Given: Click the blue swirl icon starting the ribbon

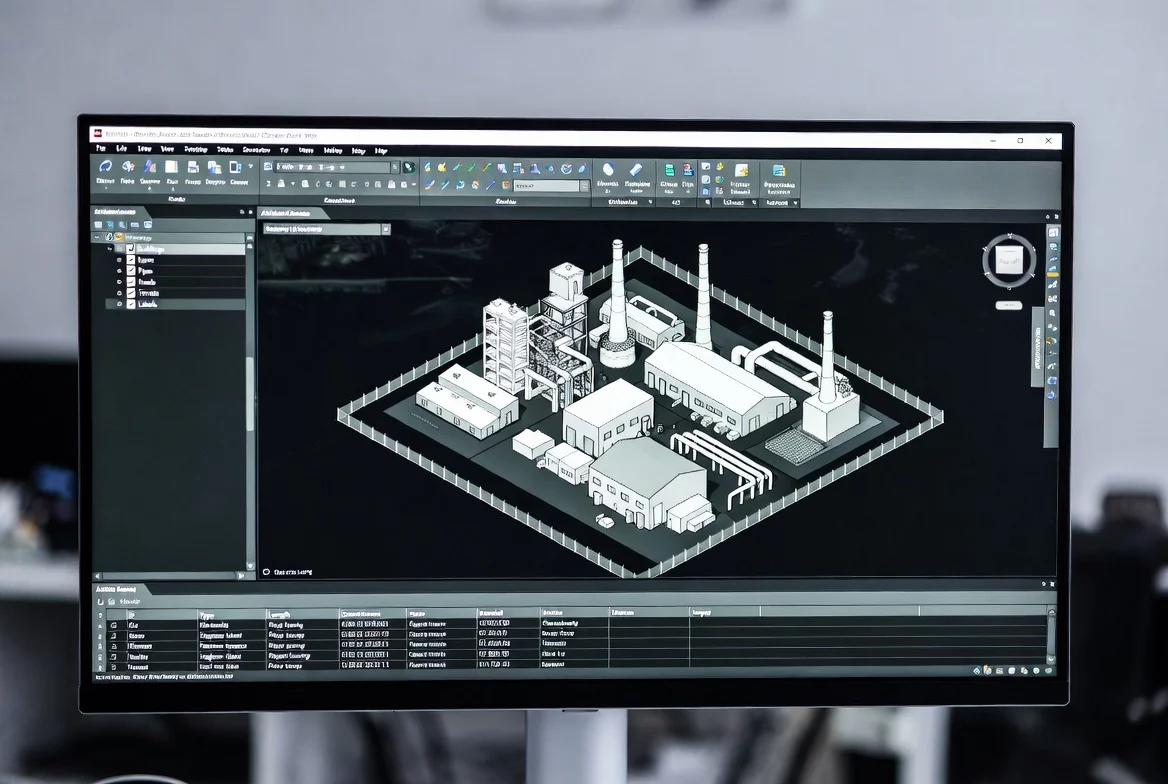Looking at the screenshot, I should tap(105, 167).
